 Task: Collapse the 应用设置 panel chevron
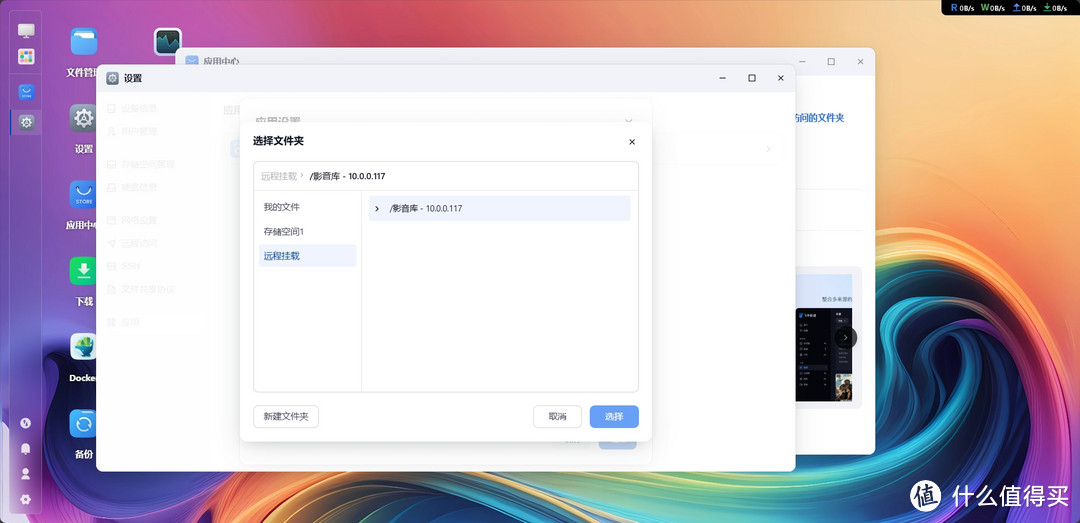628,120
